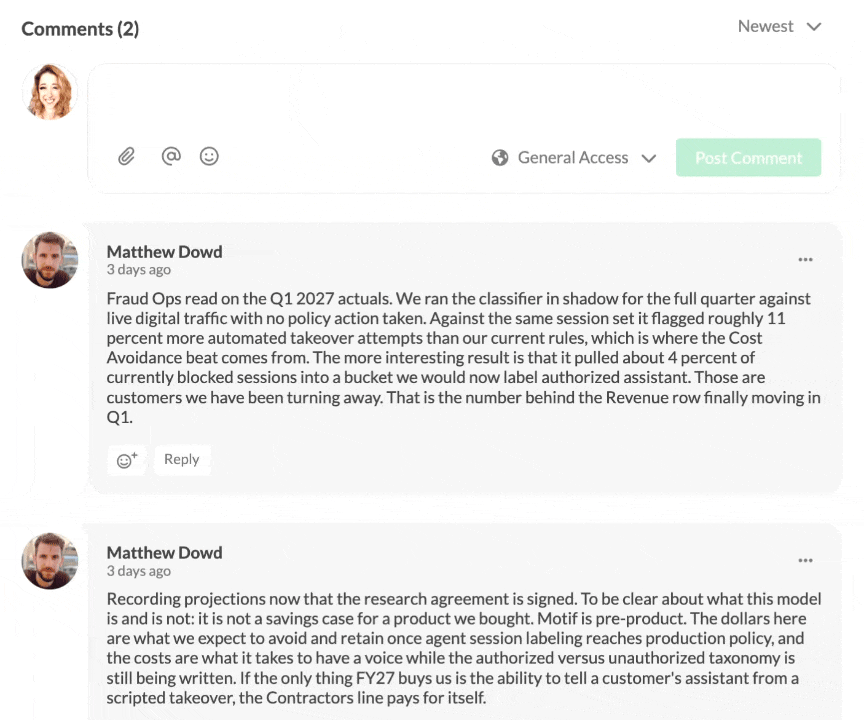The width and height of the screenshot is (864, 720).
Task: Open the emoji picker in comment box
Action: (209, 156)
